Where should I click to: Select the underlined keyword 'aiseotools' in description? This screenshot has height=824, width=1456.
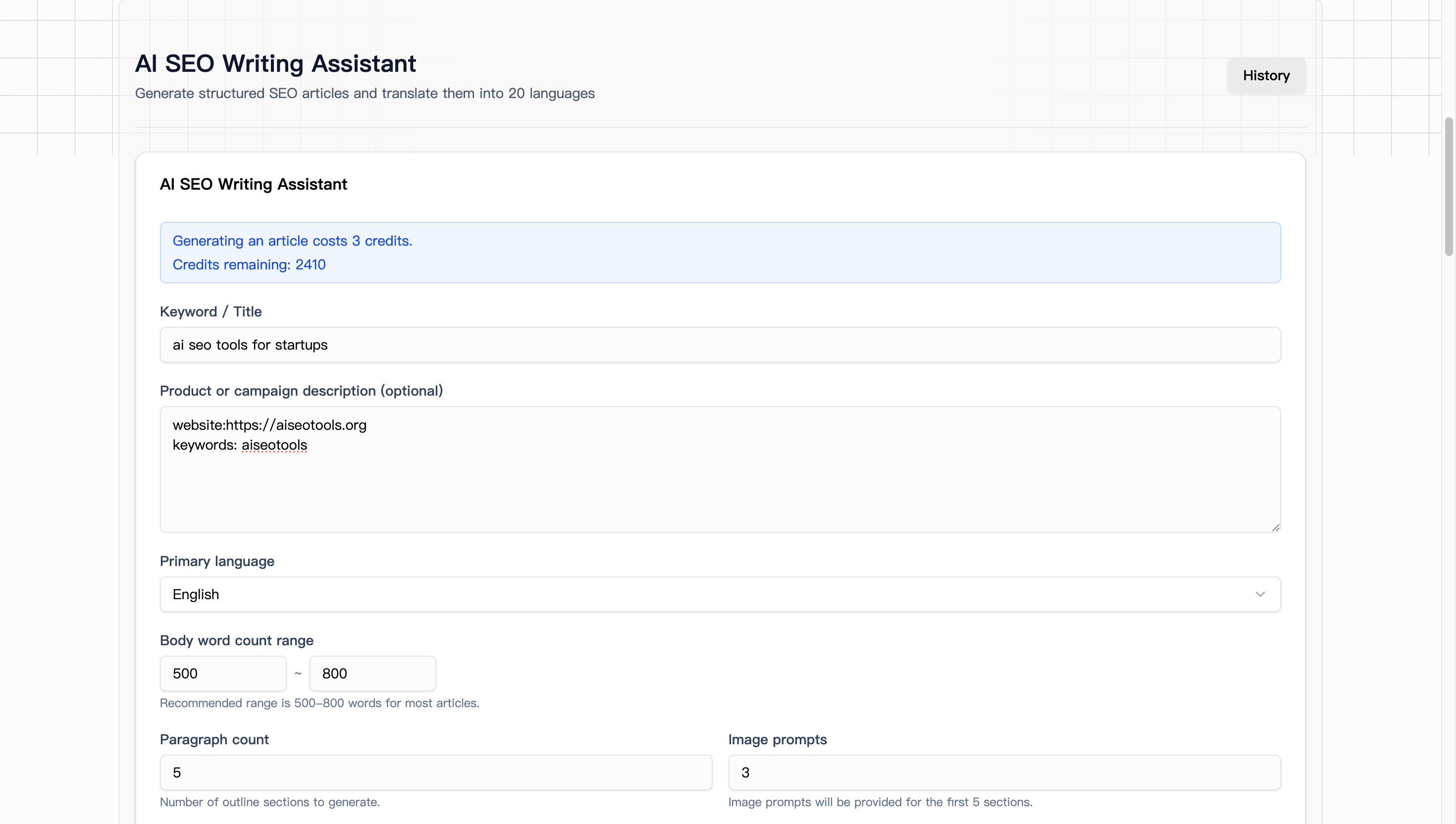274,445
